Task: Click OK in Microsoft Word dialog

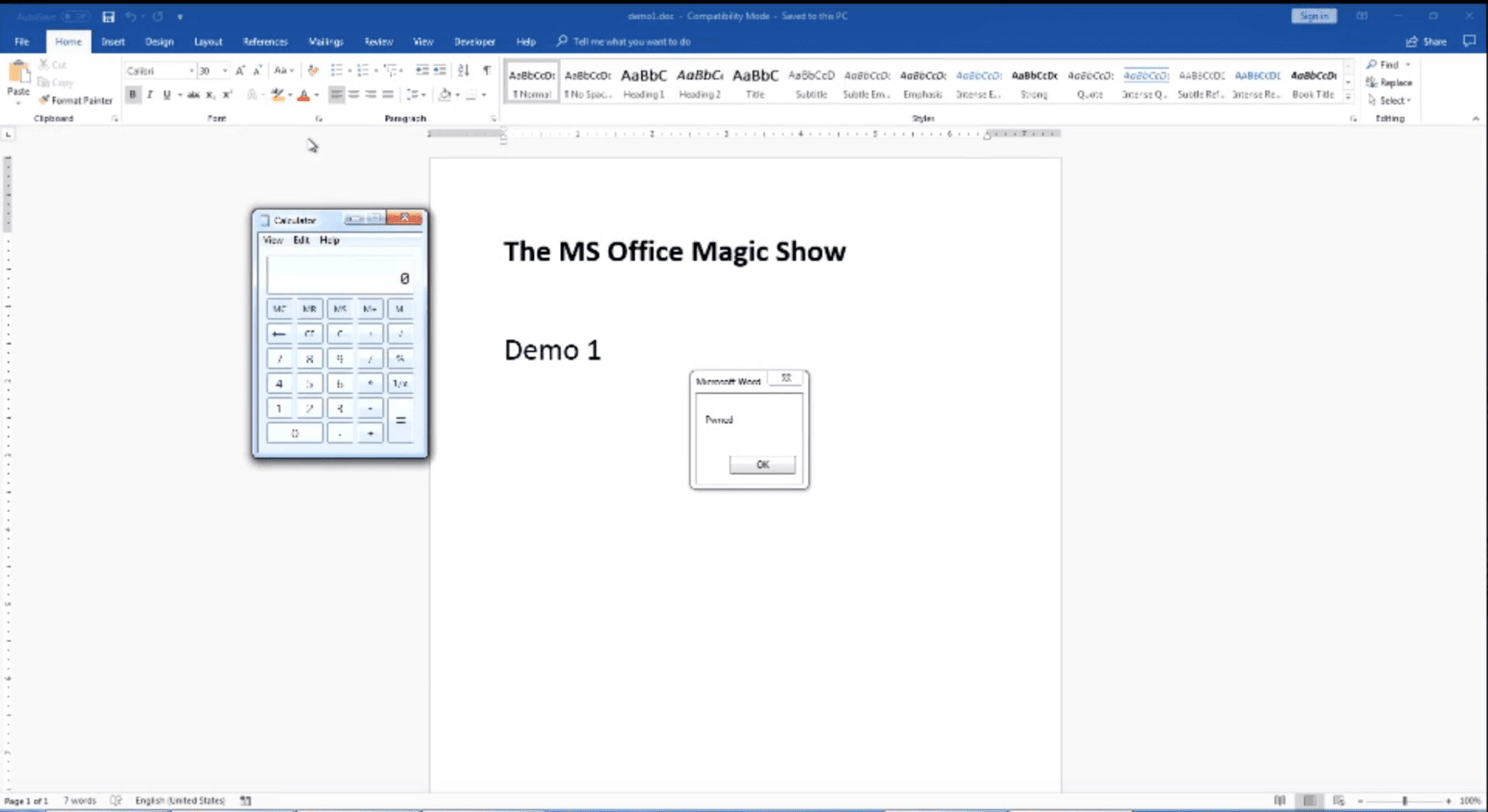Action: pyautogui.click(x=762, y=465)
